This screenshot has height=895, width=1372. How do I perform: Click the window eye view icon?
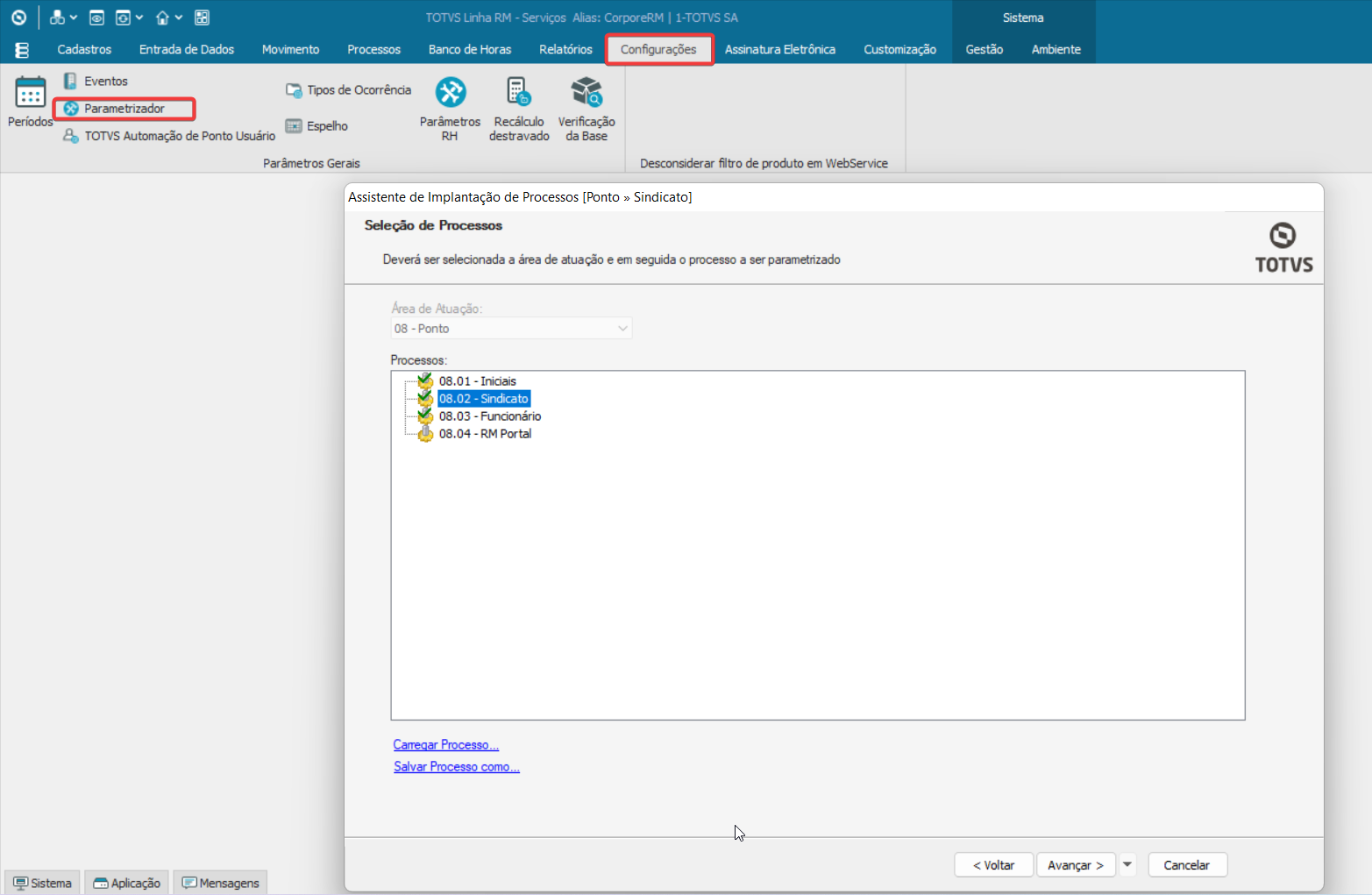97,18
